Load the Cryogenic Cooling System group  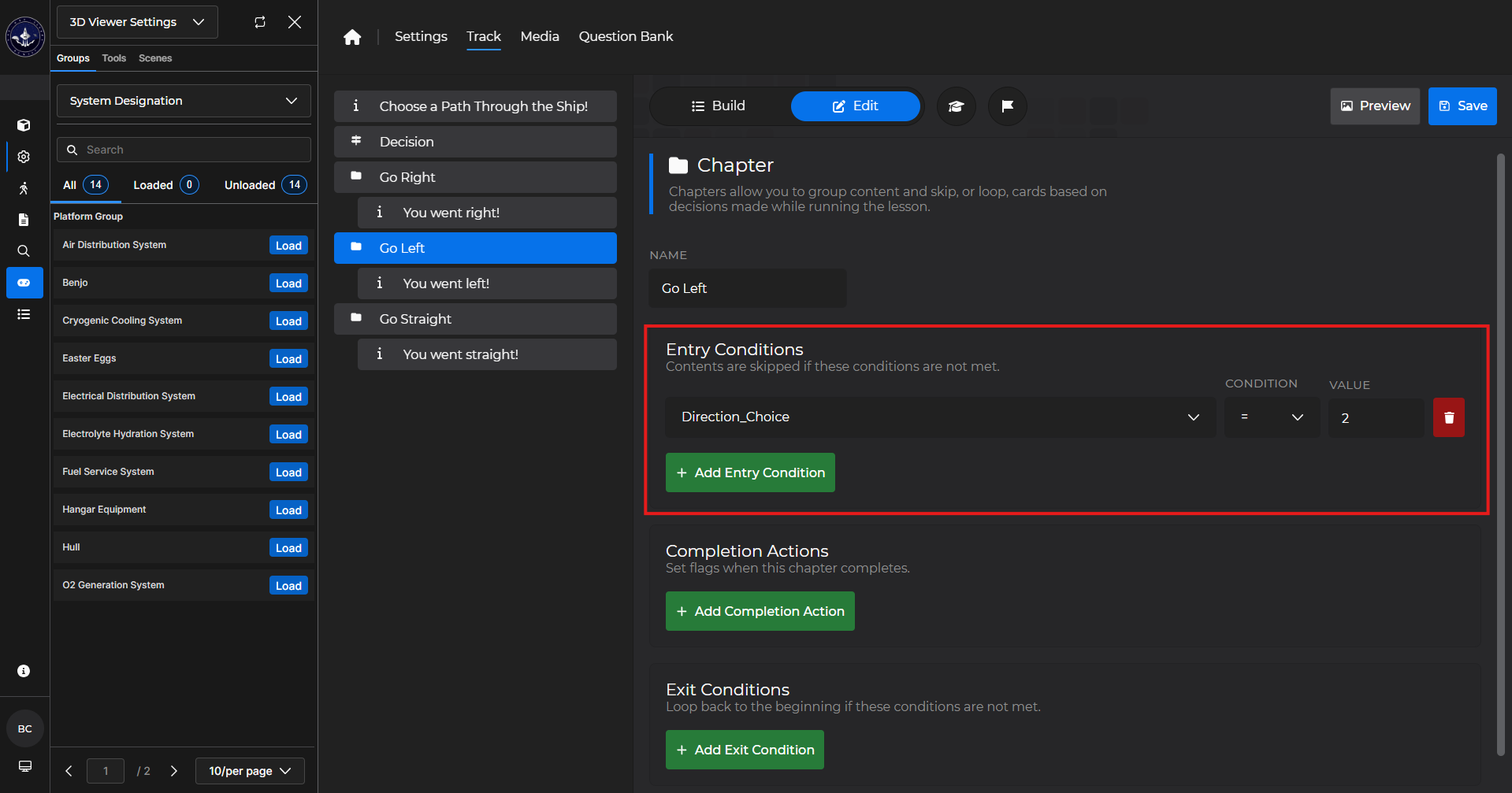coord(288,321)
